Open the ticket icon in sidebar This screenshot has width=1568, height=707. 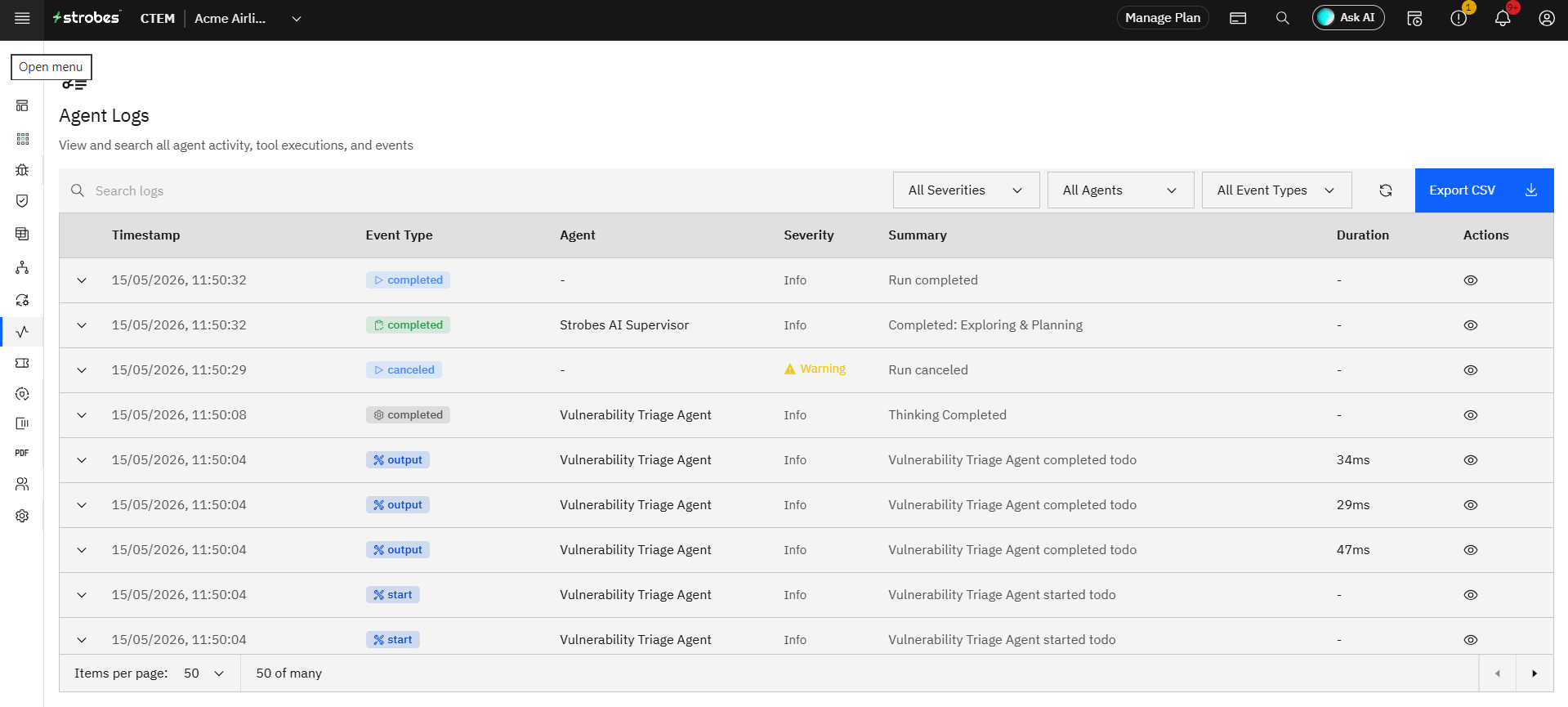click(x=22, y=363)
